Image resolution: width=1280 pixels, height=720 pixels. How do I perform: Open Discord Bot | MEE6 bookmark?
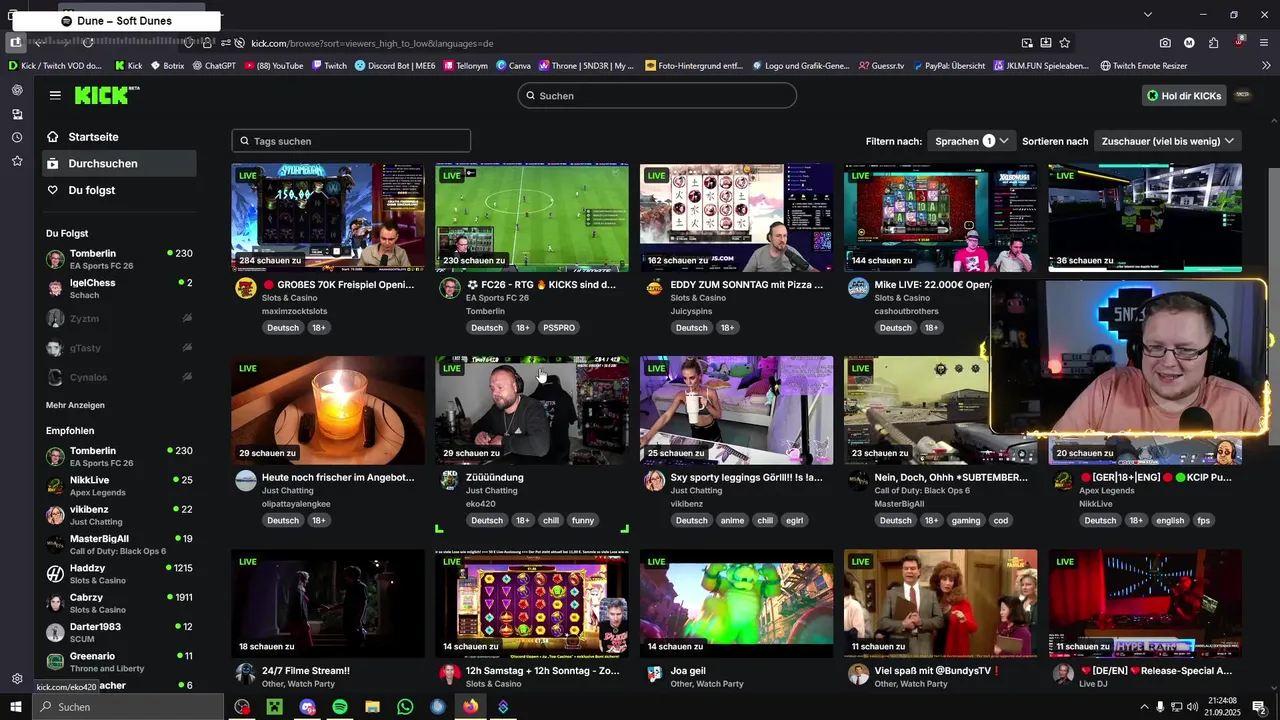(396, 66)
